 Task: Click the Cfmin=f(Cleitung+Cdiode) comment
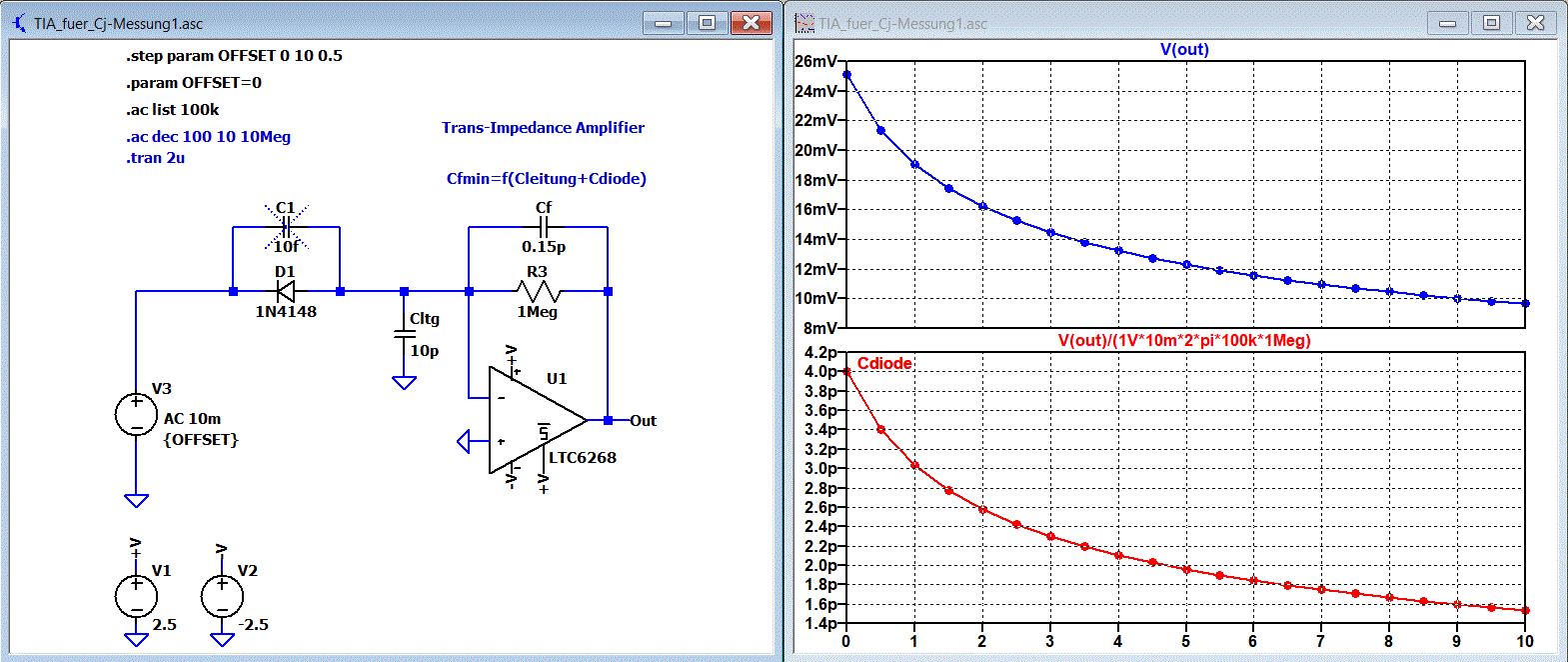point(546,178)
